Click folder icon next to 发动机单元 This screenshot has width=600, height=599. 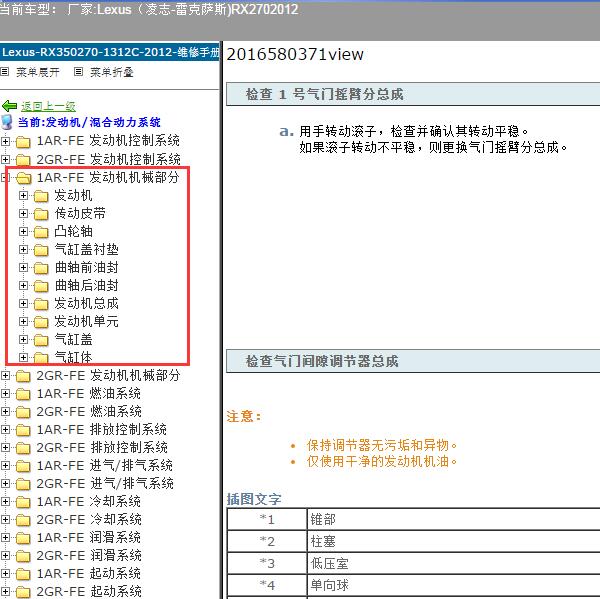coord(41,322)
